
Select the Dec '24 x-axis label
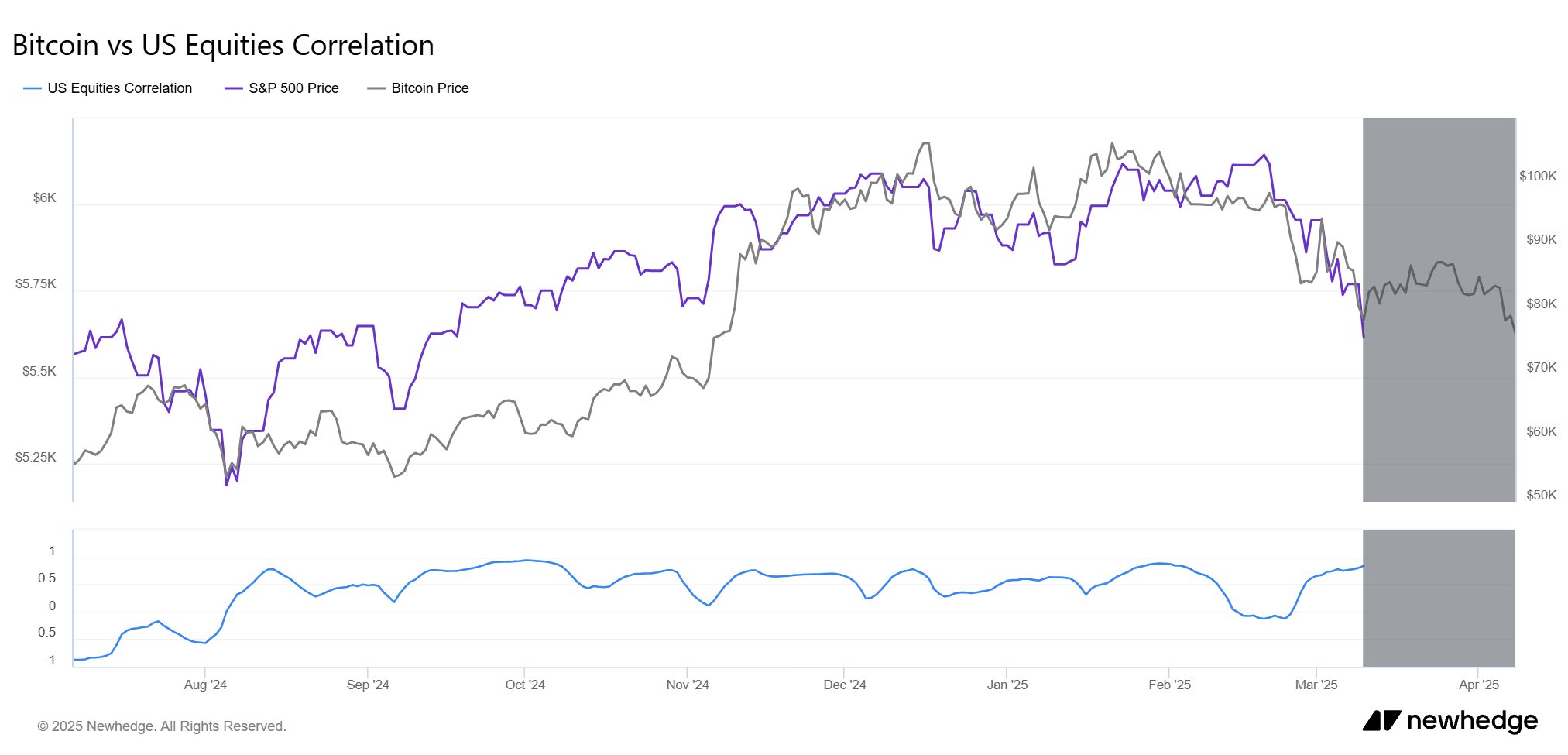coord(845,685)
